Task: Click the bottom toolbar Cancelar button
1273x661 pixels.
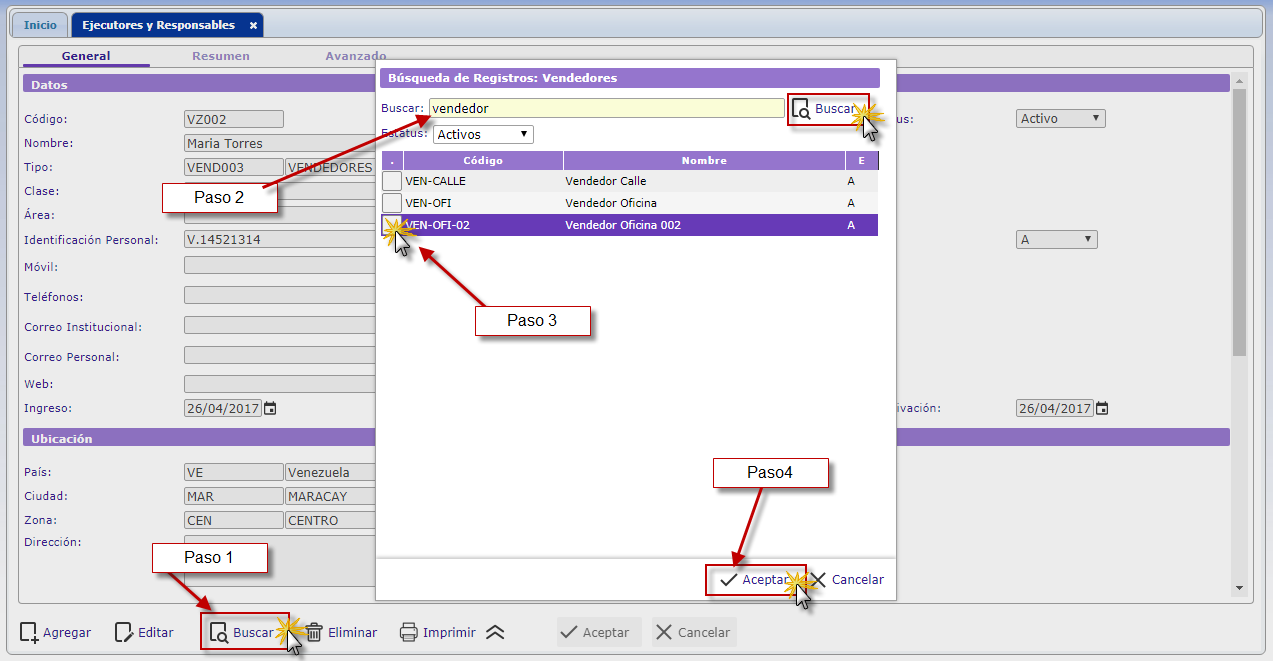Action: point(694,632)
